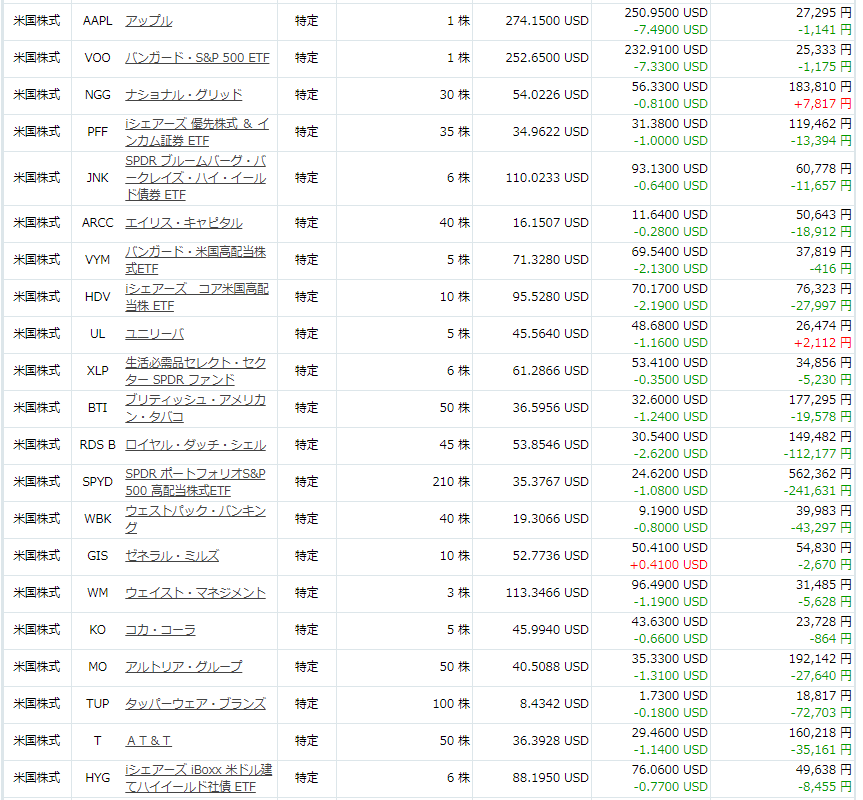Open タッパーウェア・ブランズ link
863x800 pixels.
click(195, 704)
